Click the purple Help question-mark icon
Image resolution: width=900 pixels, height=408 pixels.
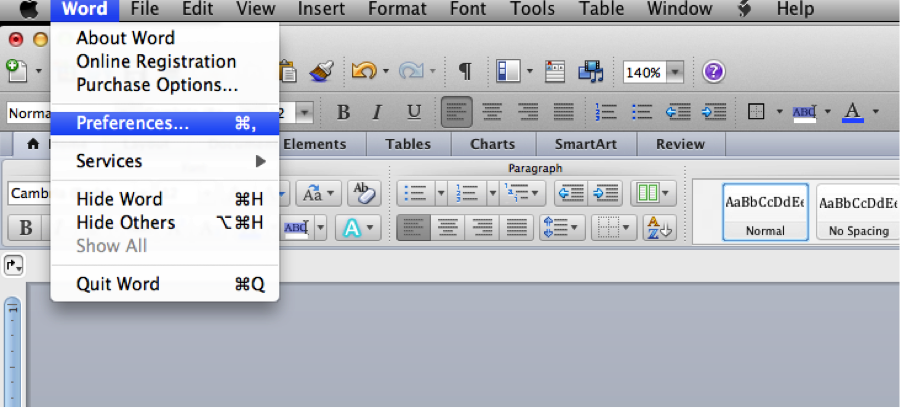click(713, 72)
